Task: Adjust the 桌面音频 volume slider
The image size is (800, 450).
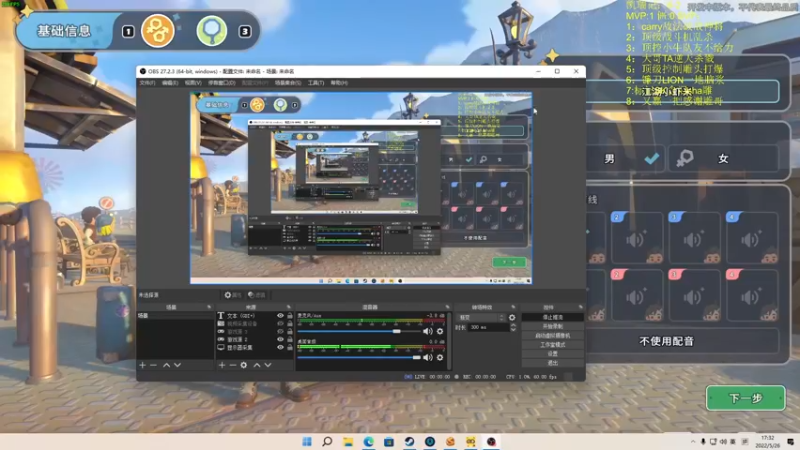Action: tap(359, 358)
